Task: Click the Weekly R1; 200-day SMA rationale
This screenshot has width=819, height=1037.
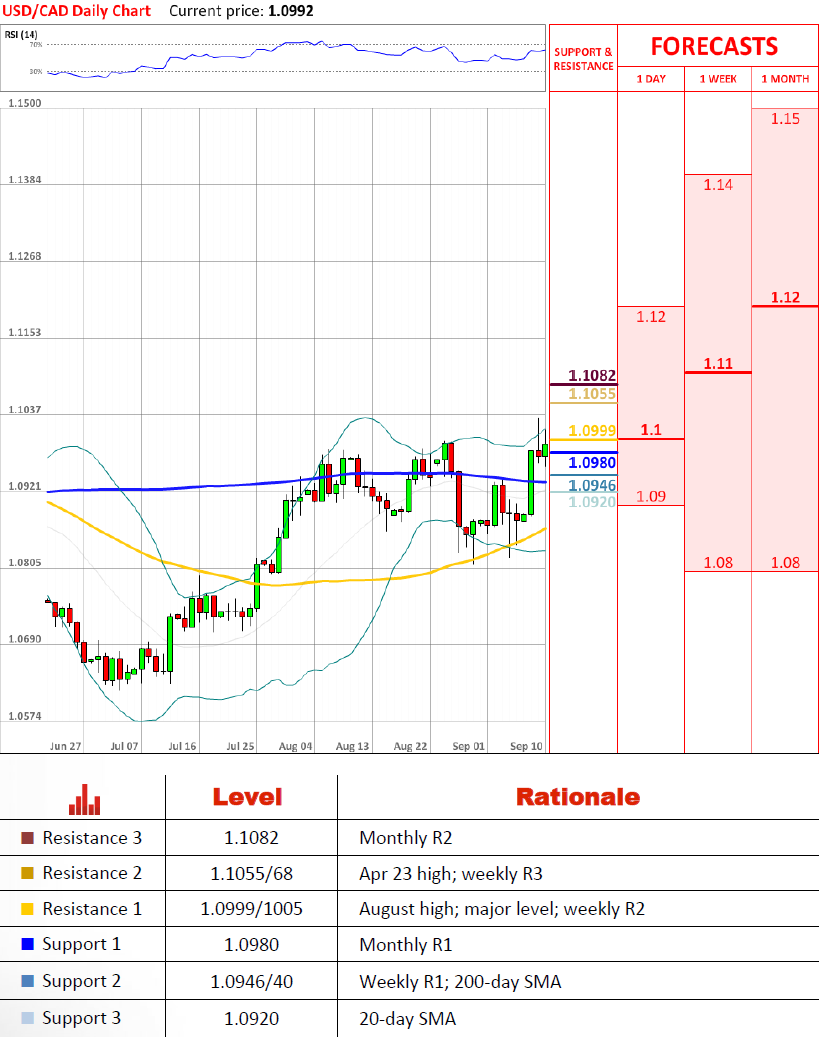Action: pos(460,982)
